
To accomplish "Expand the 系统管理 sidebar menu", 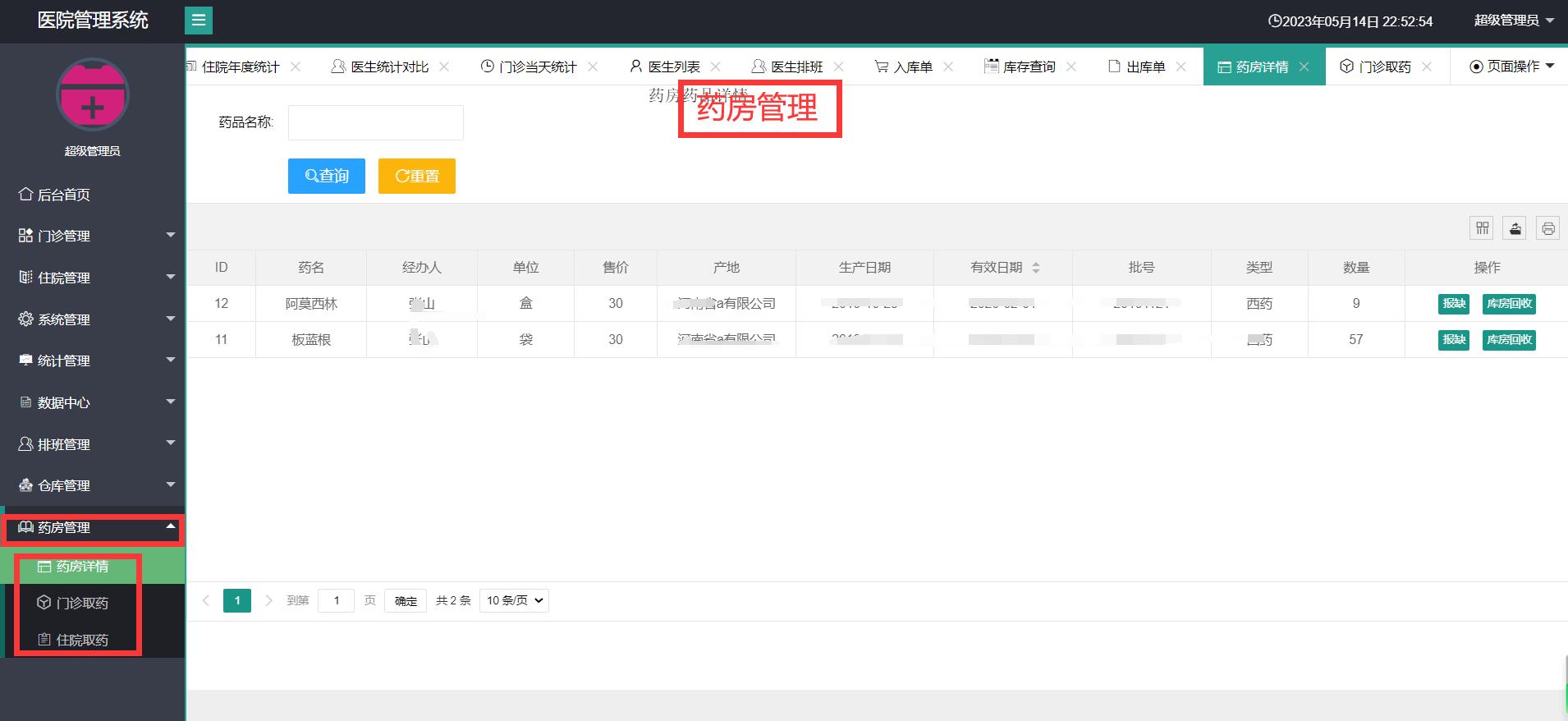I will [92, 319].
